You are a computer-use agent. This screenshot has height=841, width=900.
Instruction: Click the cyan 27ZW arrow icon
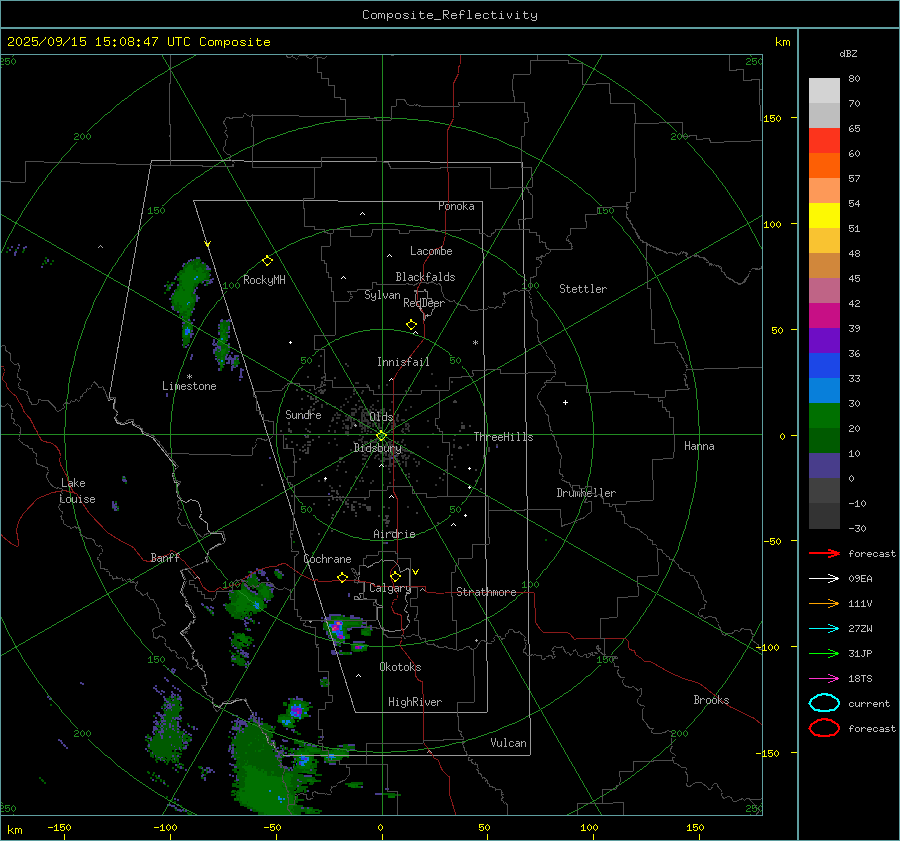[824, 629]
